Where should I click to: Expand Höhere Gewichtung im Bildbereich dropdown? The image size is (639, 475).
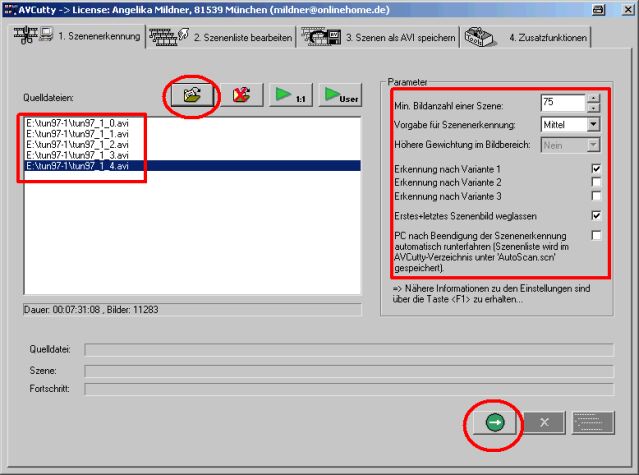point(593,145)
